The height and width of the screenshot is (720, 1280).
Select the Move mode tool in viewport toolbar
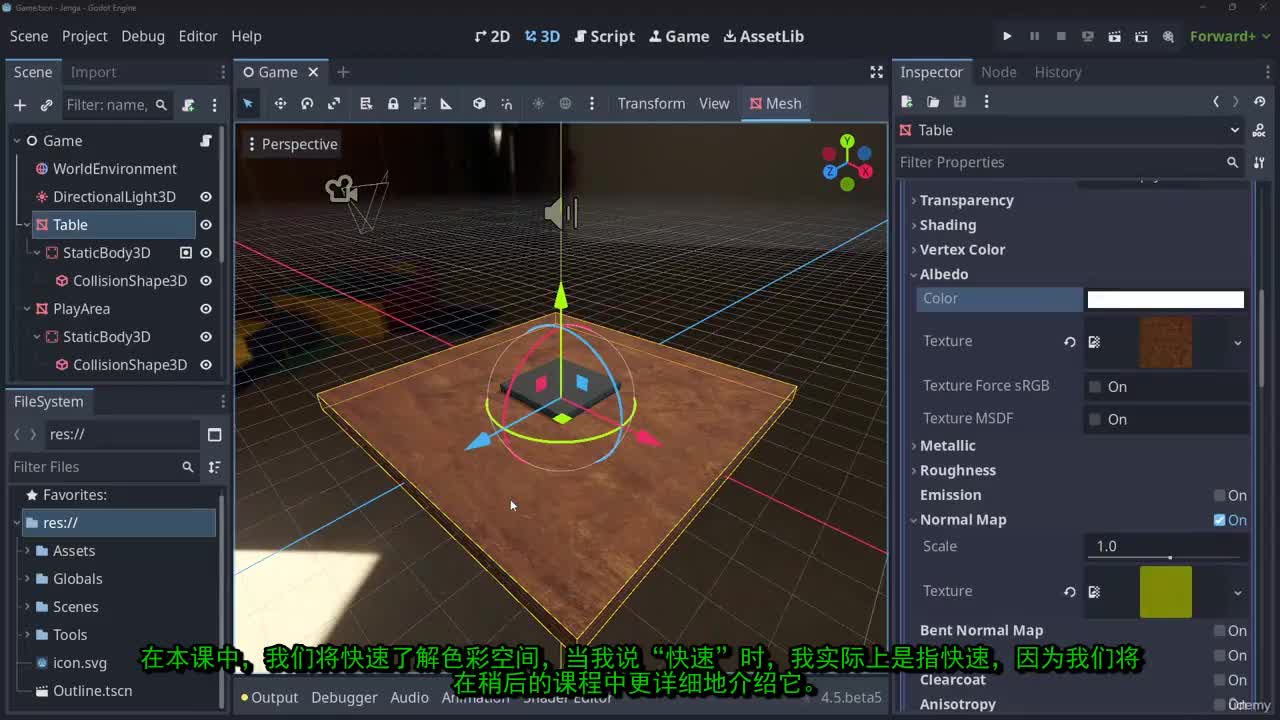[280, 104]
